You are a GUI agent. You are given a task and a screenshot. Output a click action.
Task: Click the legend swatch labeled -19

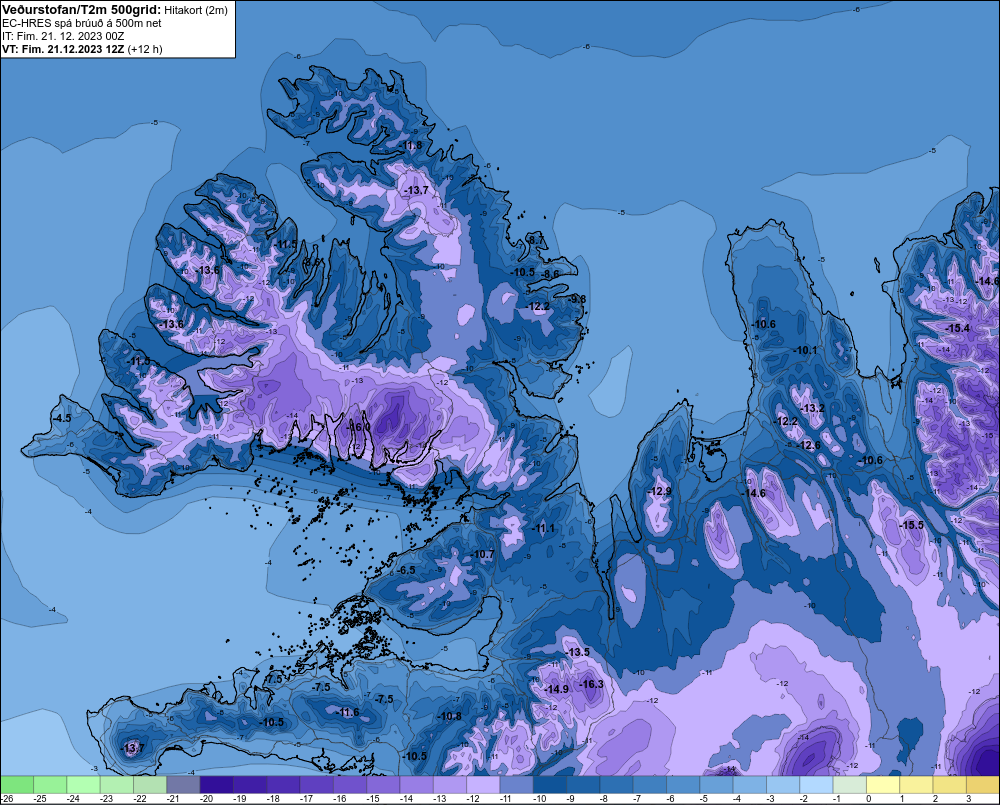point(250,785)
